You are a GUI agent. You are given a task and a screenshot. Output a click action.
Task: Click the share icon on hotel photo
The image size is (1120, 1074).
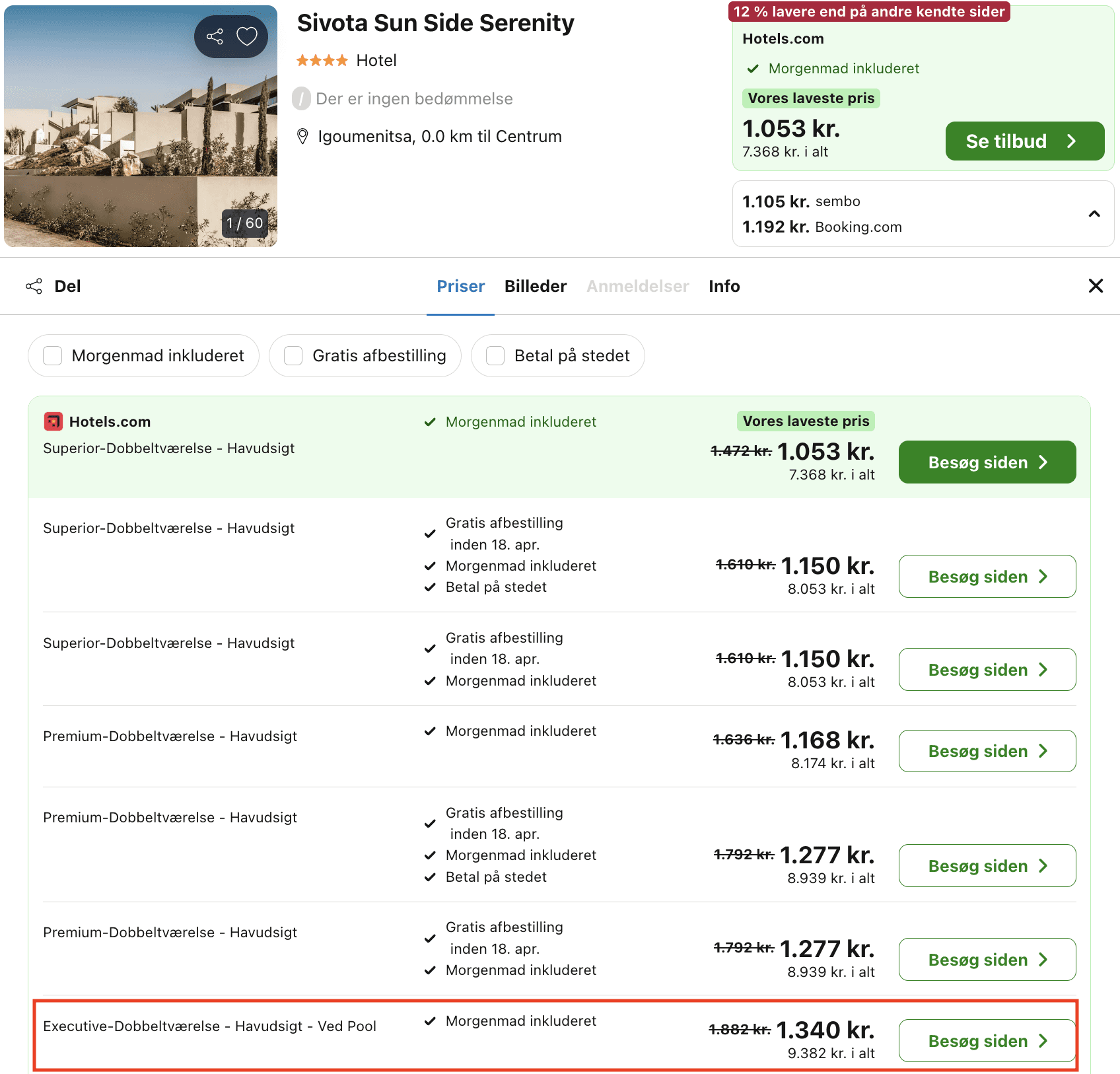(x=215, y=36)
